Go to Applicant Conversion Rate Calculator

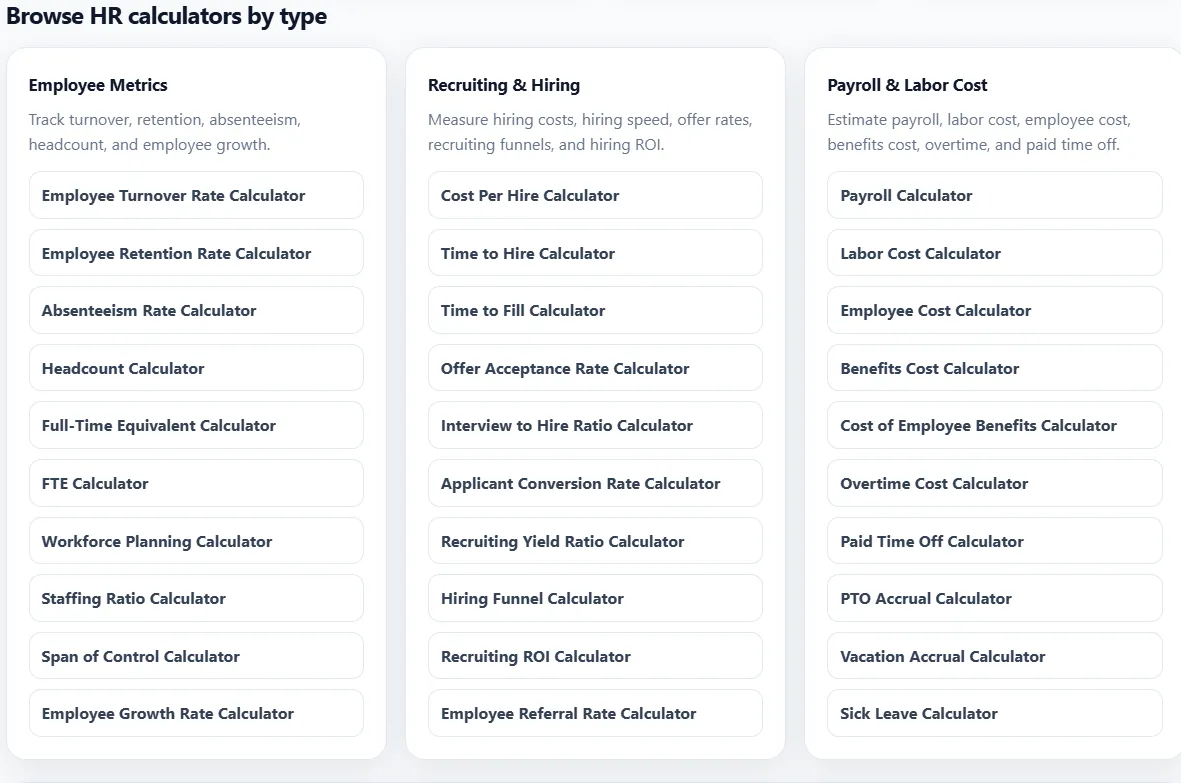pyautogui.click(x=595, y=483)
